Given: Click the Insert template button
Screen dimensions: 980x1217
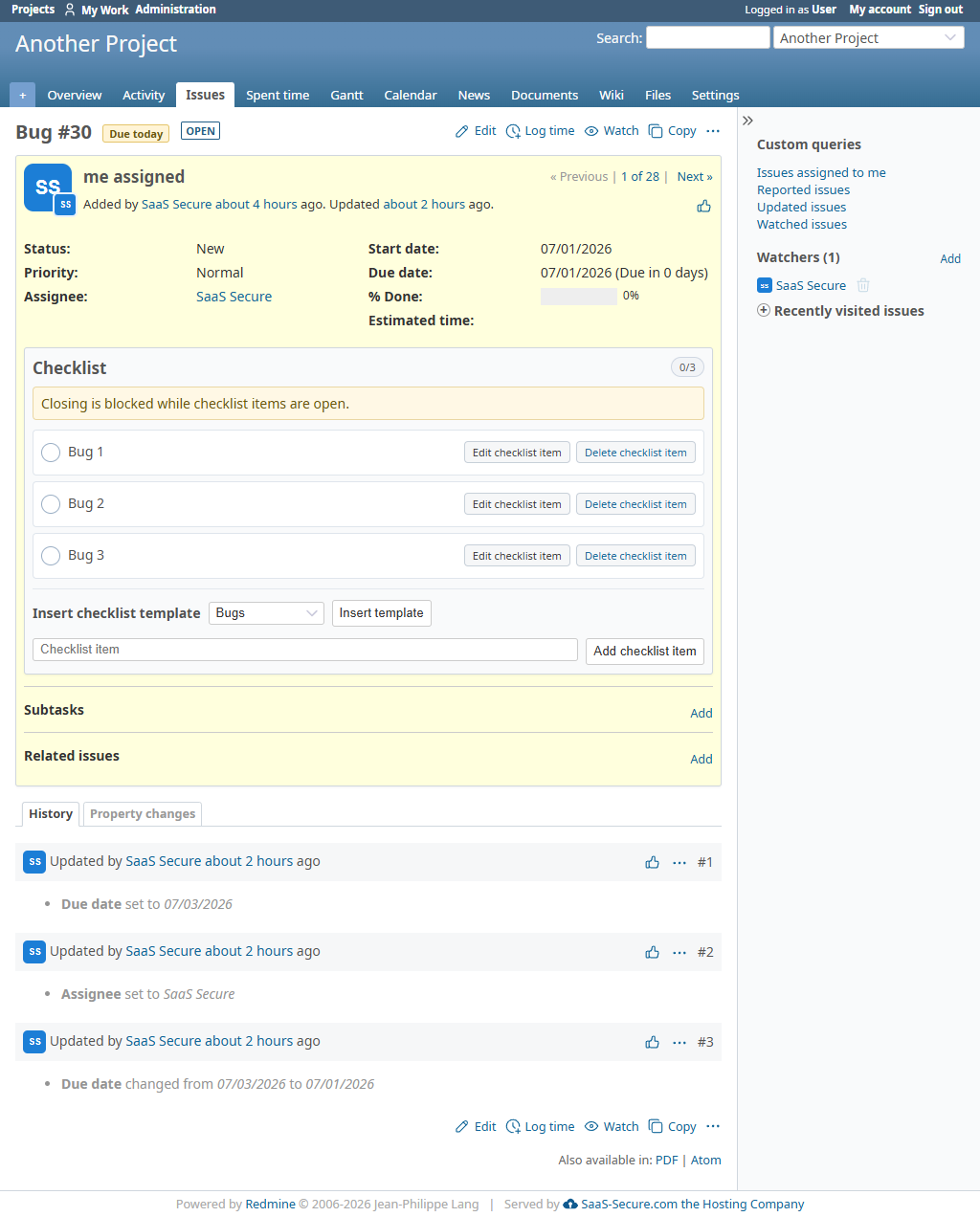Looking at the screenshot, I should [x=381, y=613].
